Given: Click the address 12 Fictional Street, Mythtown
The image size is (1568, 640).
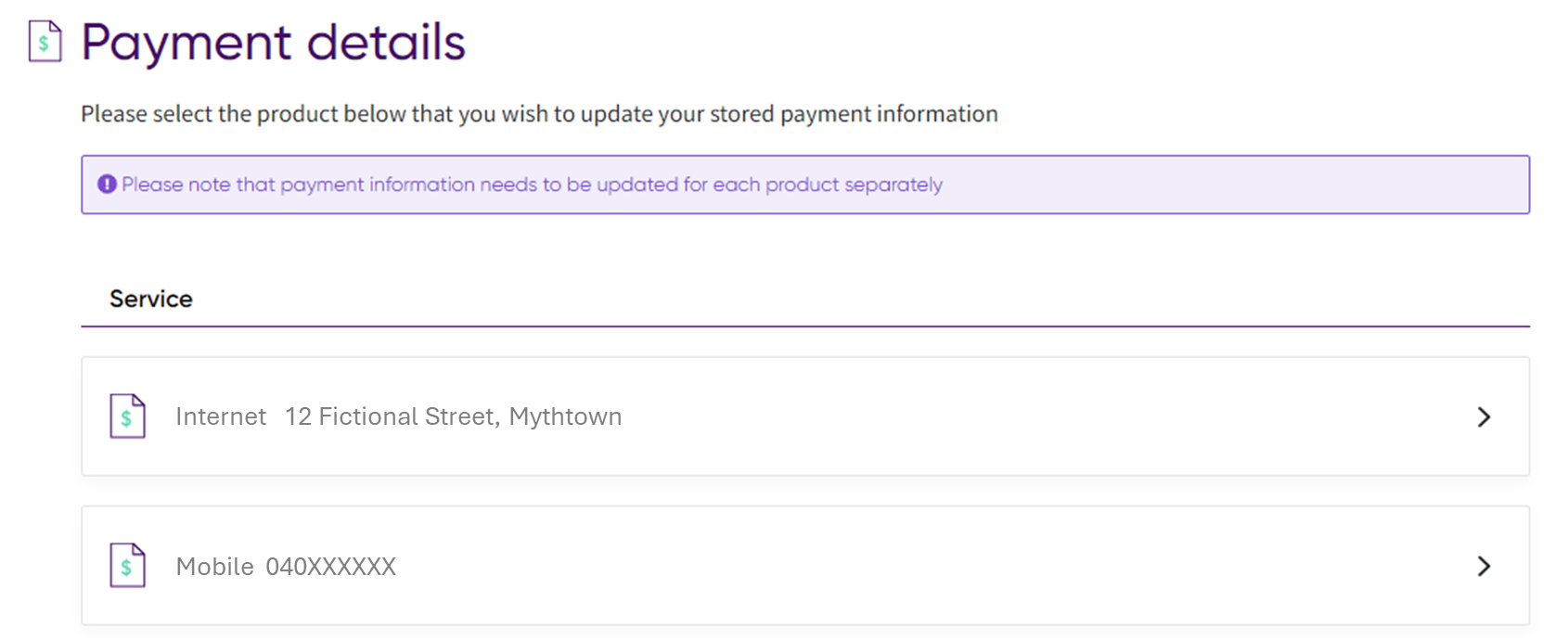Looking at the screenshot, I should (453, 416).
